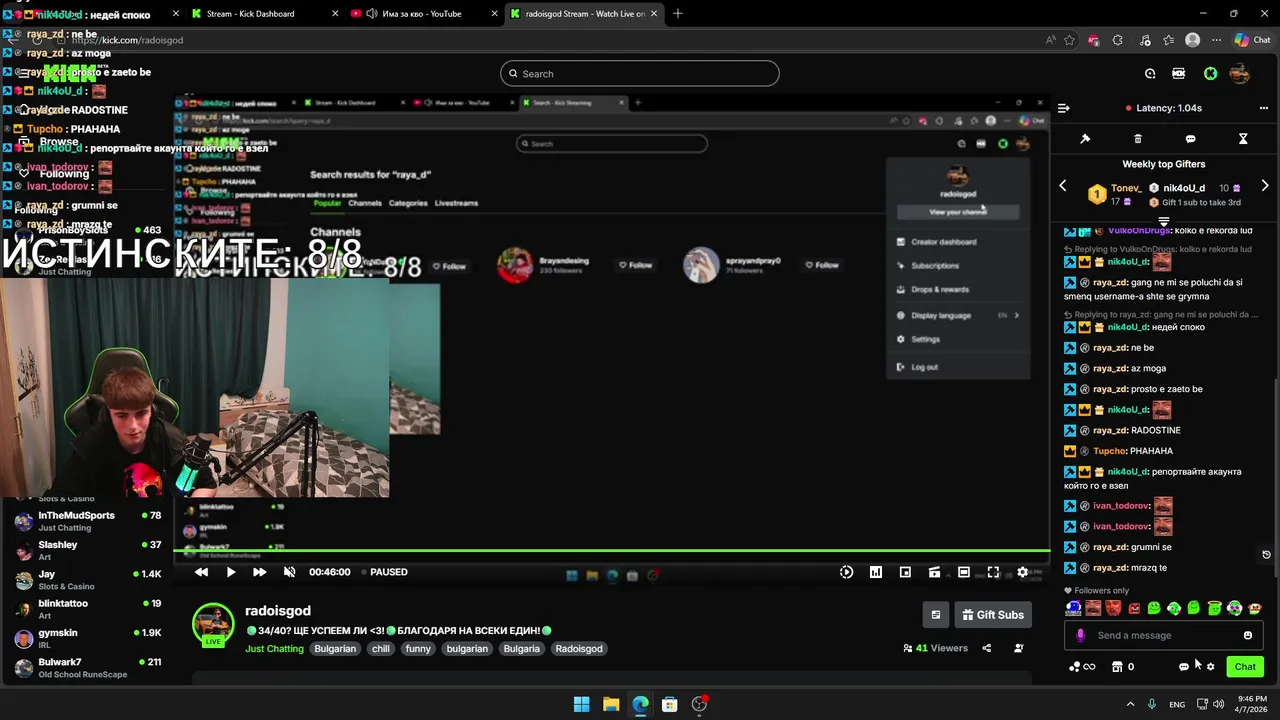This screenshot has width=1280, height=720.
Task: Show next weekly top gifters
Action: coord(1265,186)
